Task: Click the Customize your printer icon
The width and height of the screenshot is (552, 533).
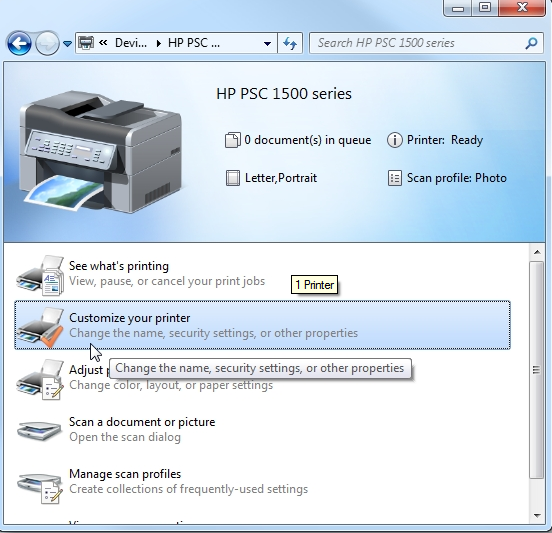Action: (40, 327)
